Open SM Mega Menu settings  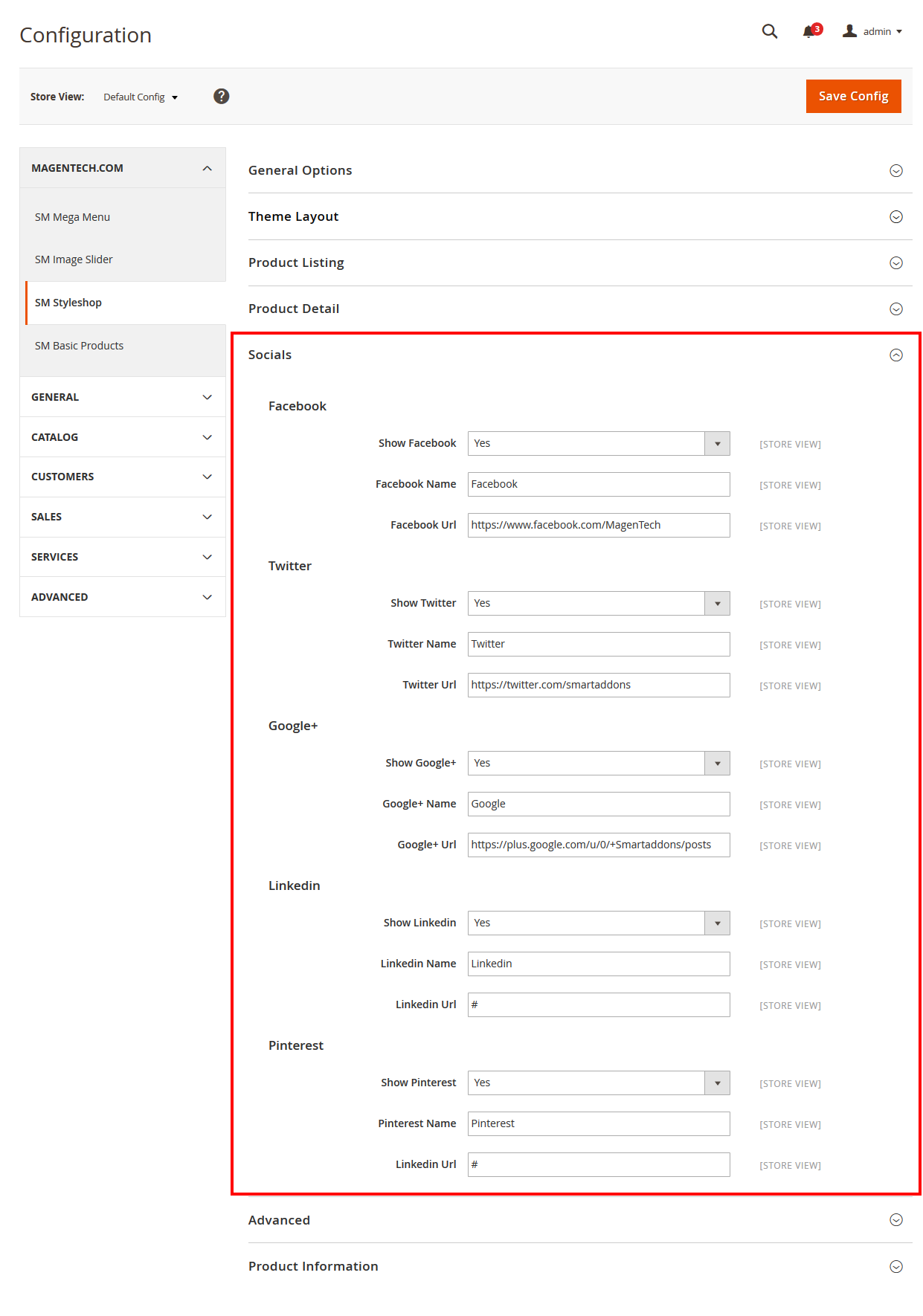tap(72, 217)
